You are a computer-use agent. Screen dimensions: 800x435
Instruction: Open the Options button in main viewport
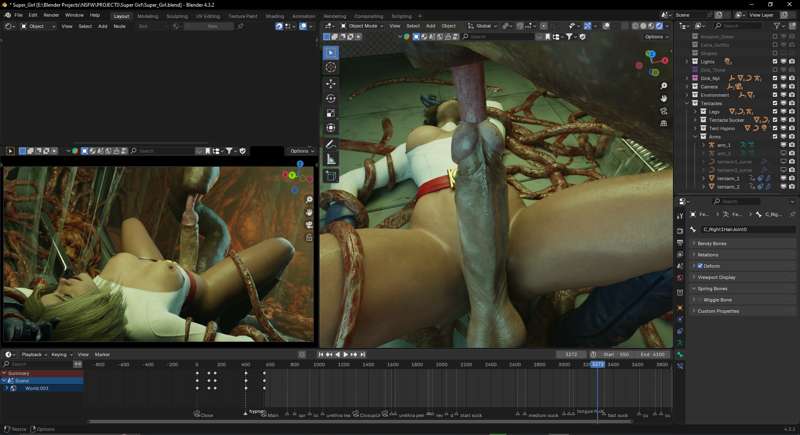point(655,37)
